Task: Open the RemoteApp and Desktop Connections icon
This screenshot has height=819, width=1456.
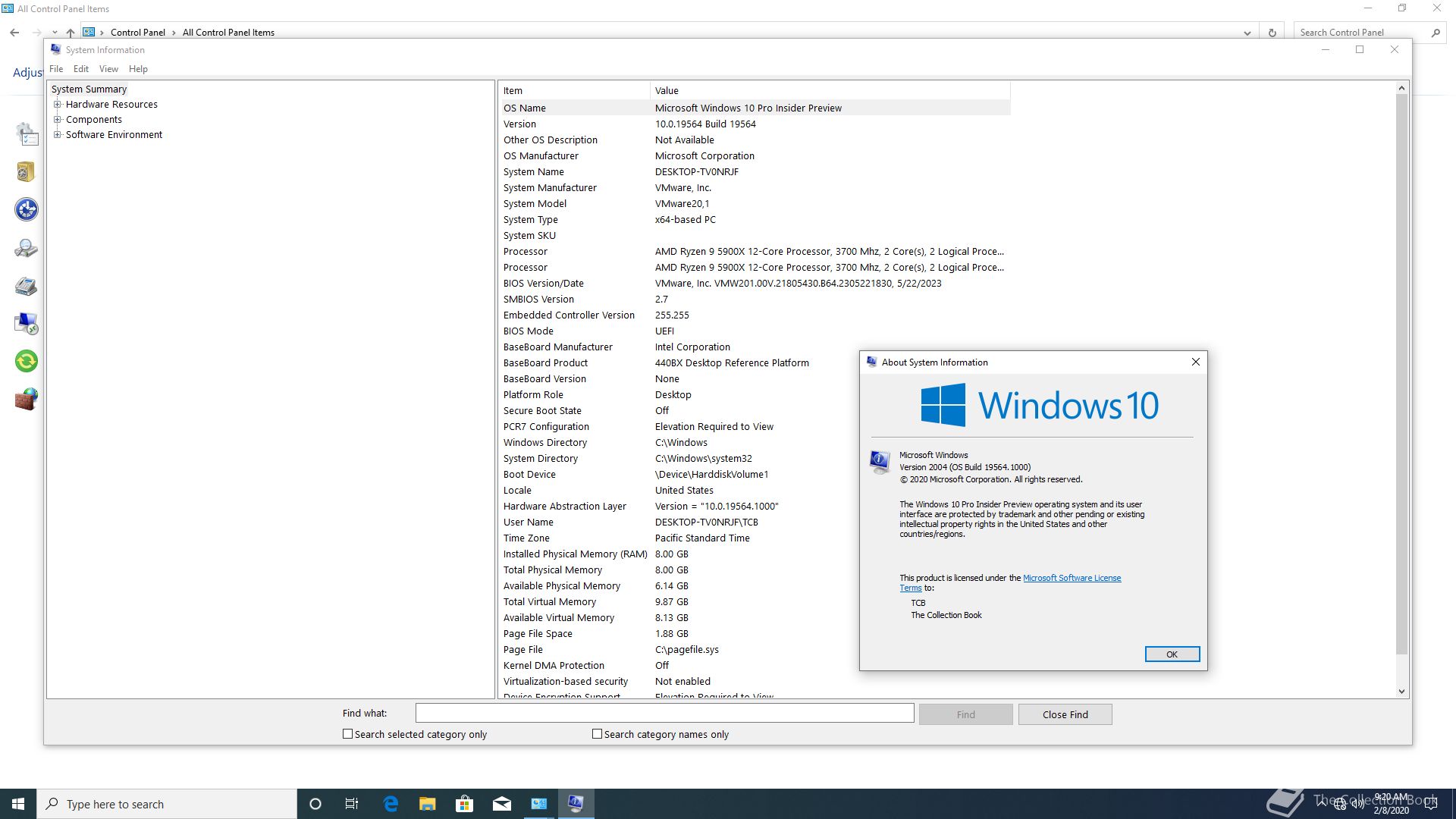Action: coord(27,324)
